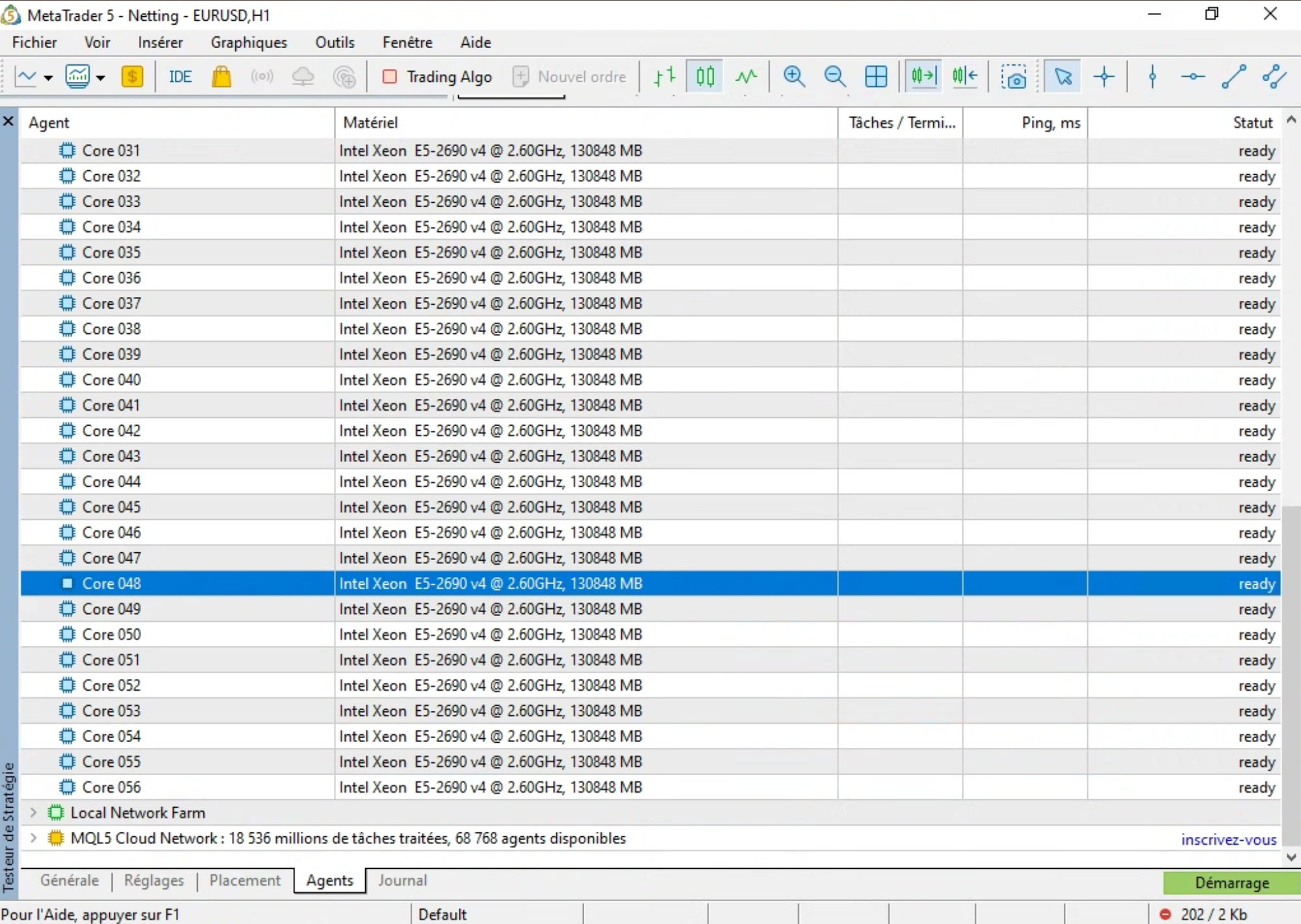The image size is (1301, 924).
Task: Select the Core 056 agent row
Action: click(650, 787)
